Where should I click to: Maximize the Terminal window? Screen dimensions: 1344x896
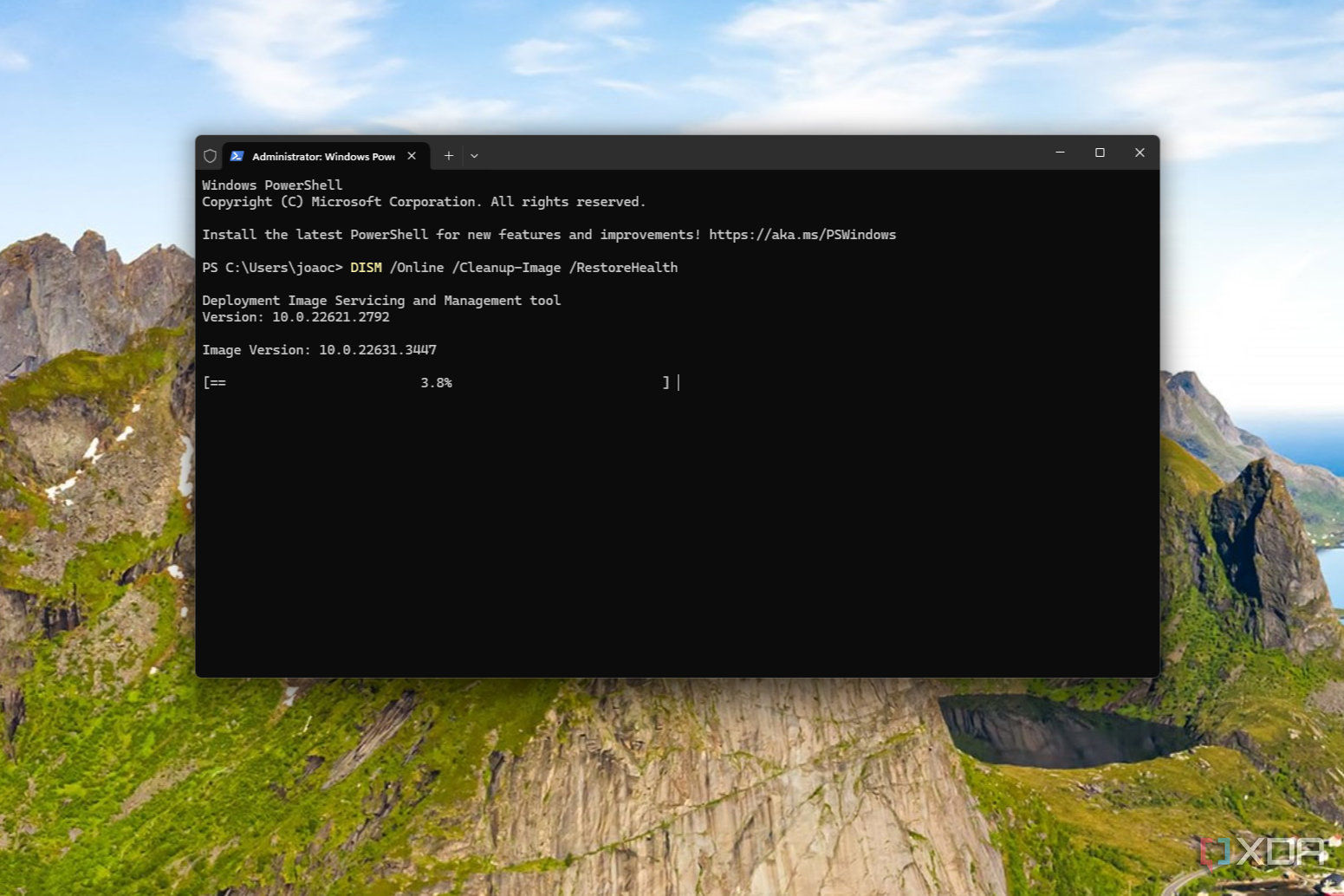point(1100,153)
